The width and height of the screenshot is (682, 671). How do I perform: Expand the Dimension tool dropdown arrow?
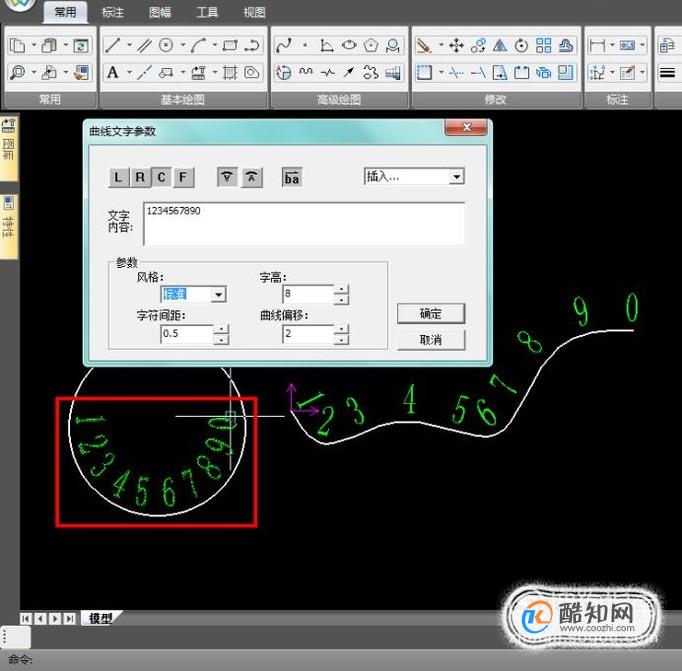612,45
